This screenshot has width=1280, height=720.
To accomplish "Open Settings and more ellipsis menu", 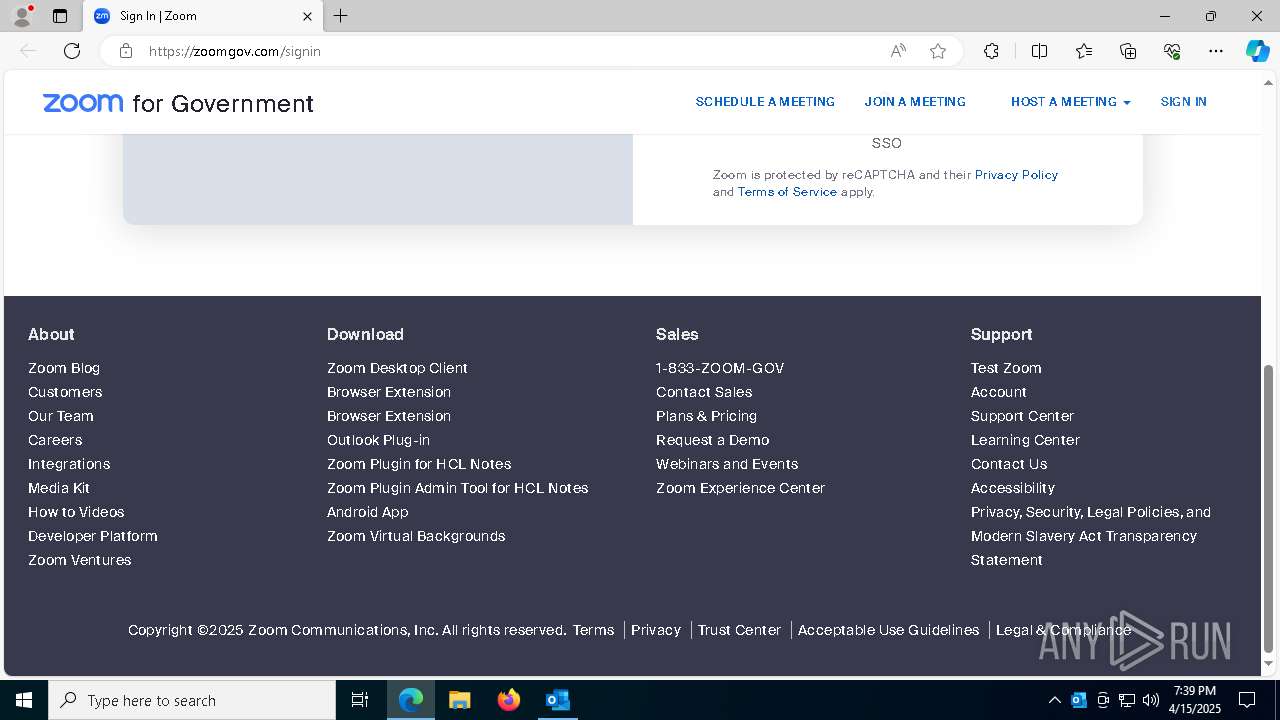I will tap(1216, 51).
